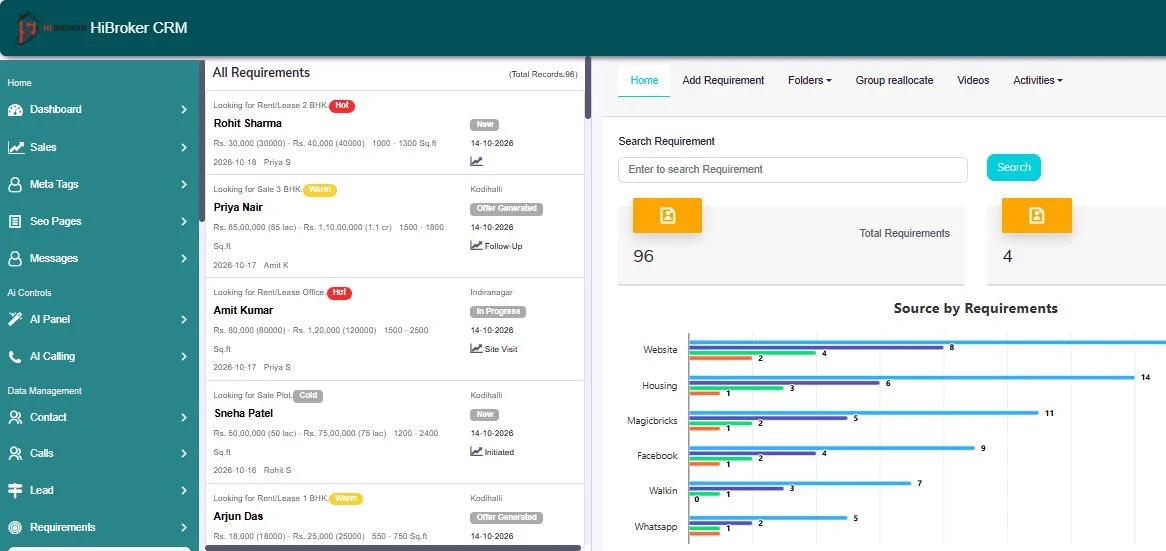Open the Activities dropdown menu
1166x551 pixels.
tap(1037, 80)
